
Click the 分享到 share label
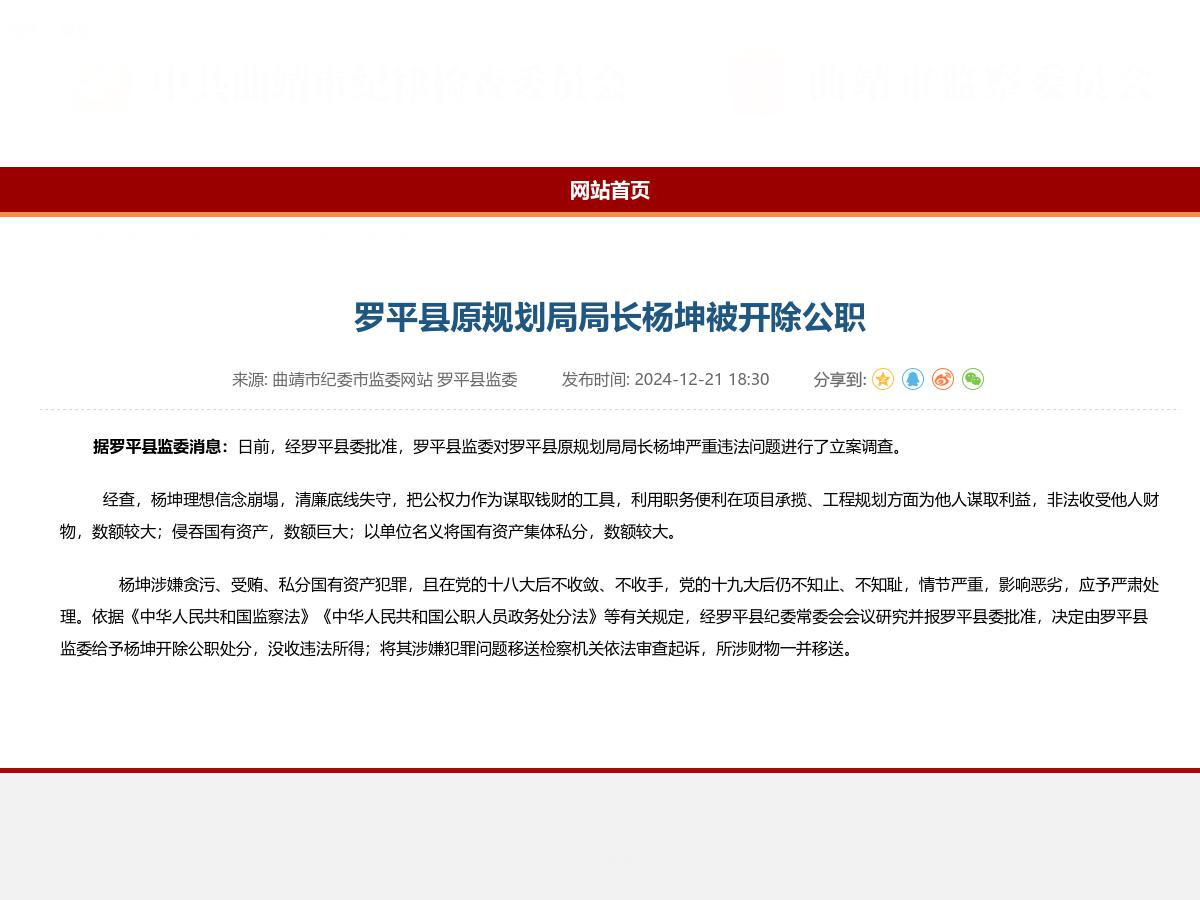pyautogui.click(x=840, y=380)
